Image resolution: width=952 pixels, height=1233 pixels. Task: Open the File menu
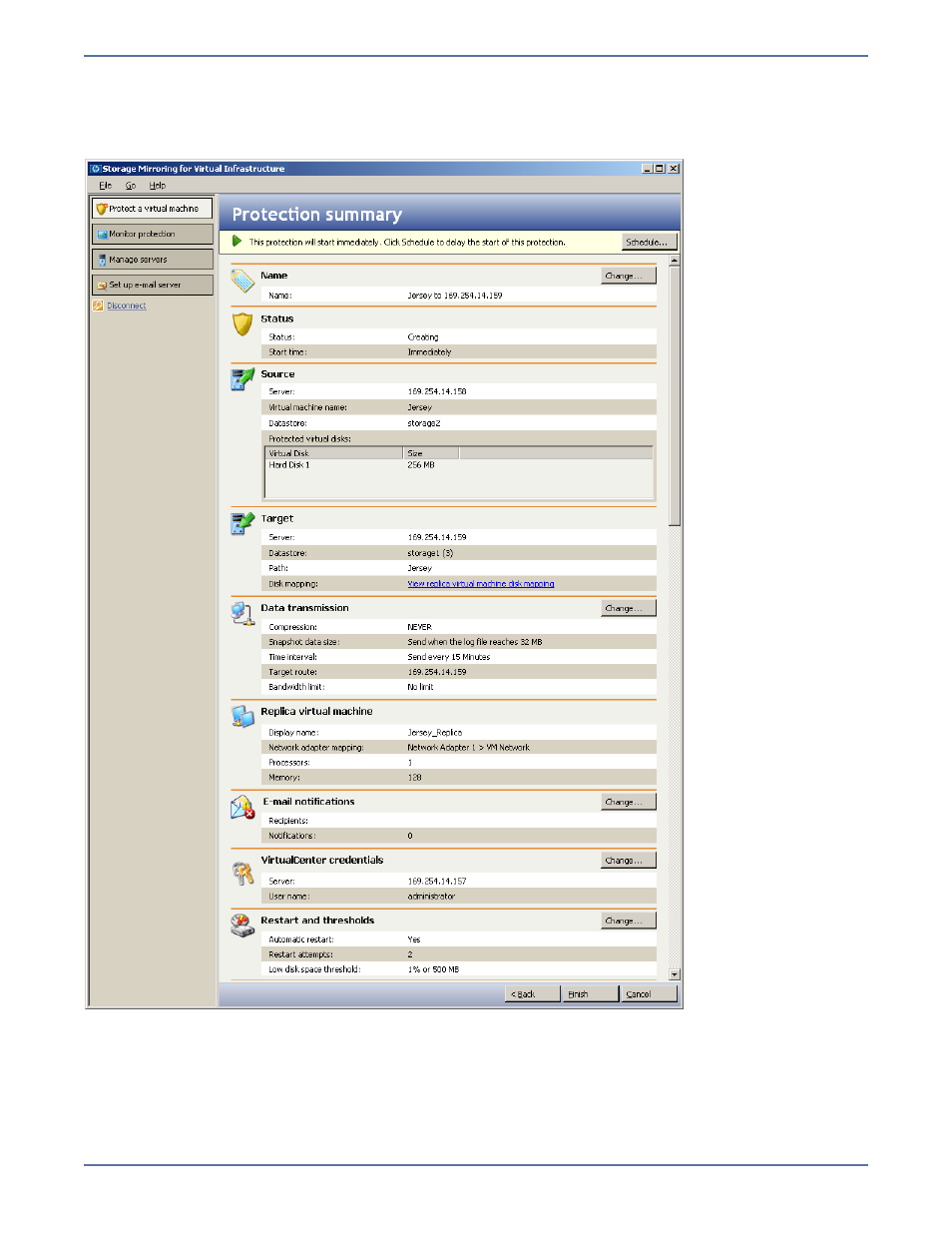[105, 186]
